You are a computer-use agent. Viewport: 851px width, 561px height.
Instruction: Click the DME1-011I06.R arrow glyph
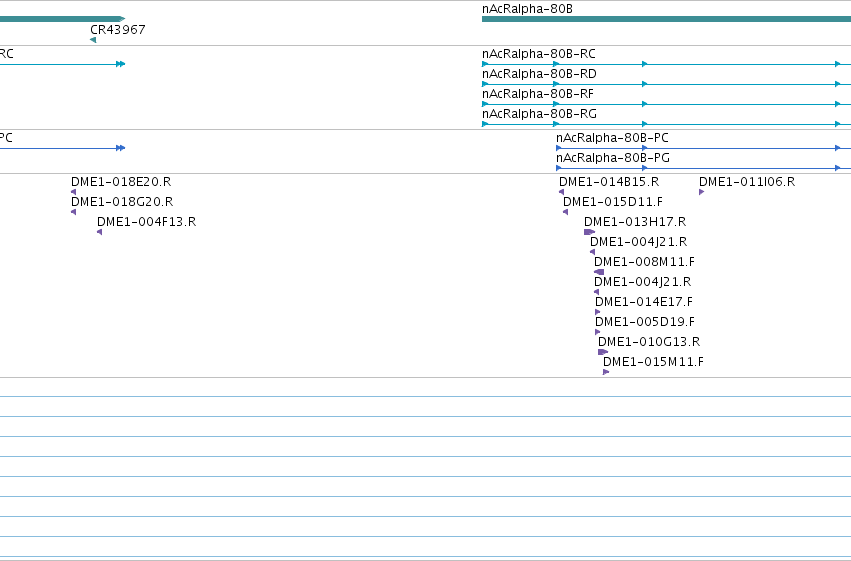pyautogui.click(x=702, y=192)
